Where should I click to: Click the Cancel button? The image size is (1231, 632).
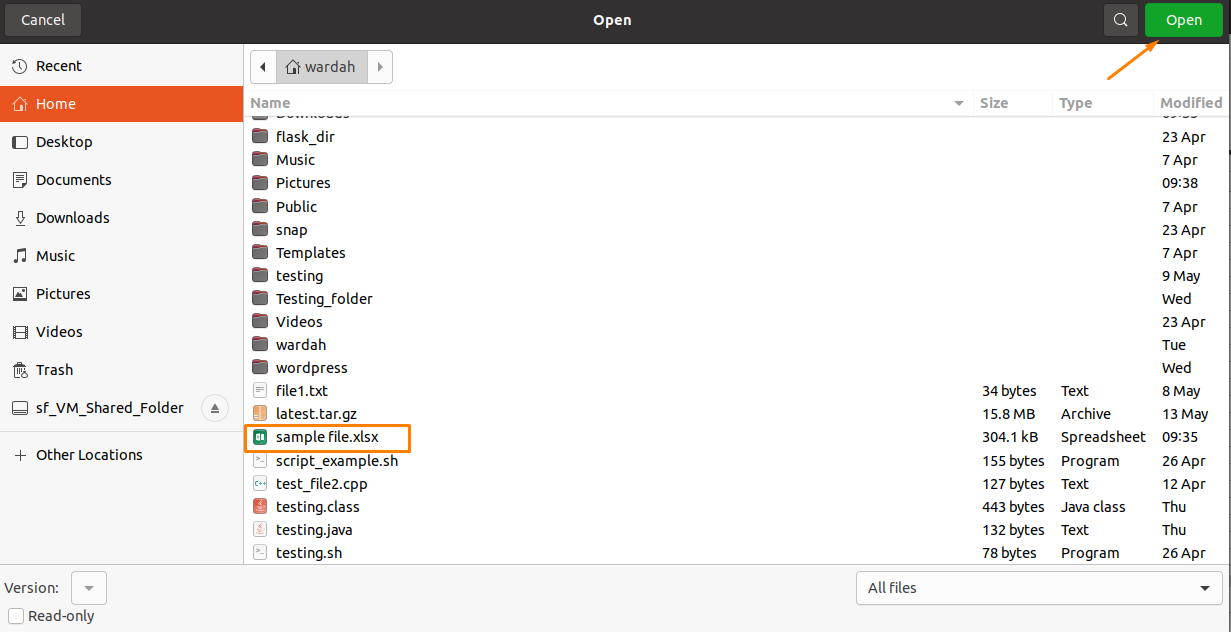pos(43,20)
